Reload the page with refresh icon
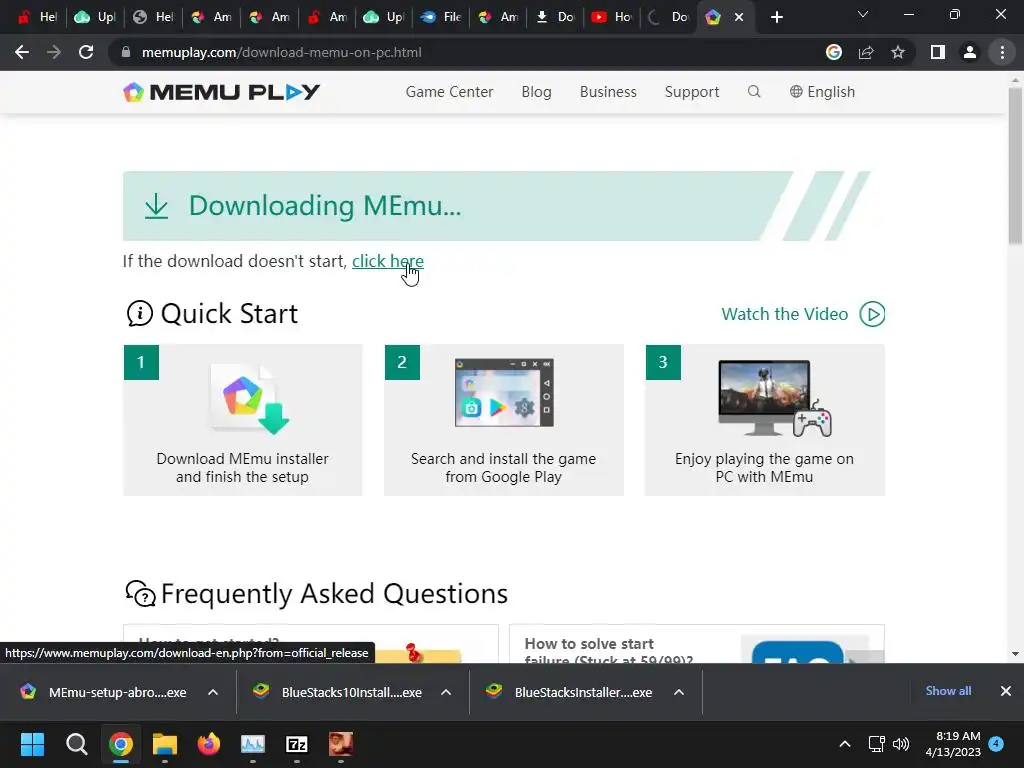The height and width of the screenshot is (768, 1024). (x=86, y=52)
